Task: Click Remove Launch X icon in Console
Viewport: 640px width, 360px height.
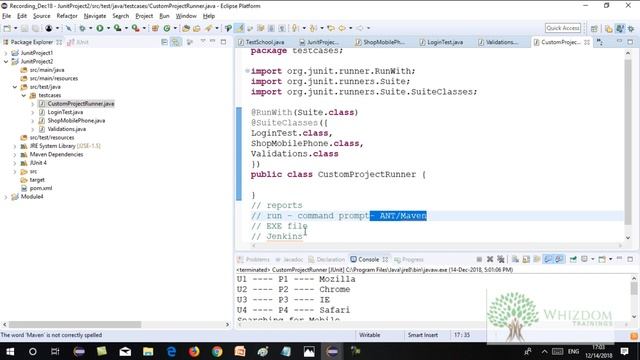Action: [490, 260]
